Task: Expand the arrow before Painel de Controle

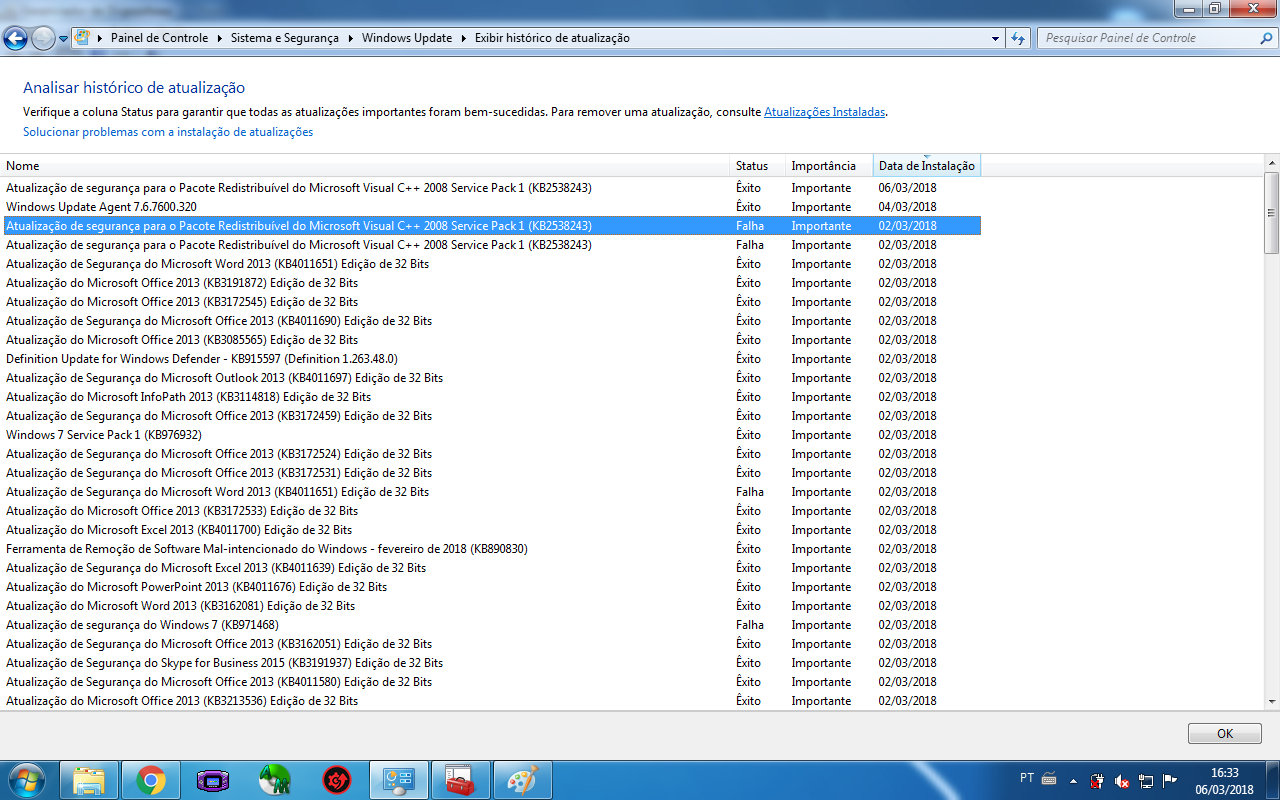Action: 100,38
